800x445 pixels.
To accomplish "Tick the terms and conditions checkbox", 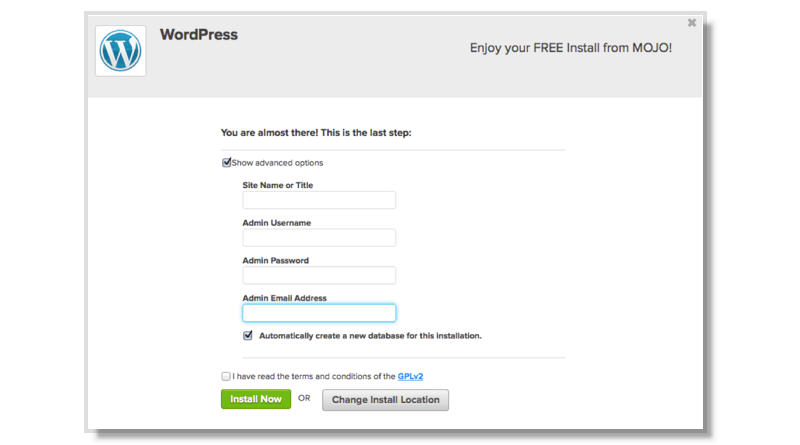I will pos(226,376).
